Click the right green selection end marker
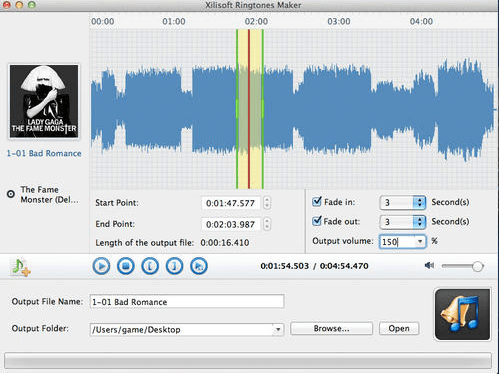This screenshot has width=499, height=374. tap(263, 109)
